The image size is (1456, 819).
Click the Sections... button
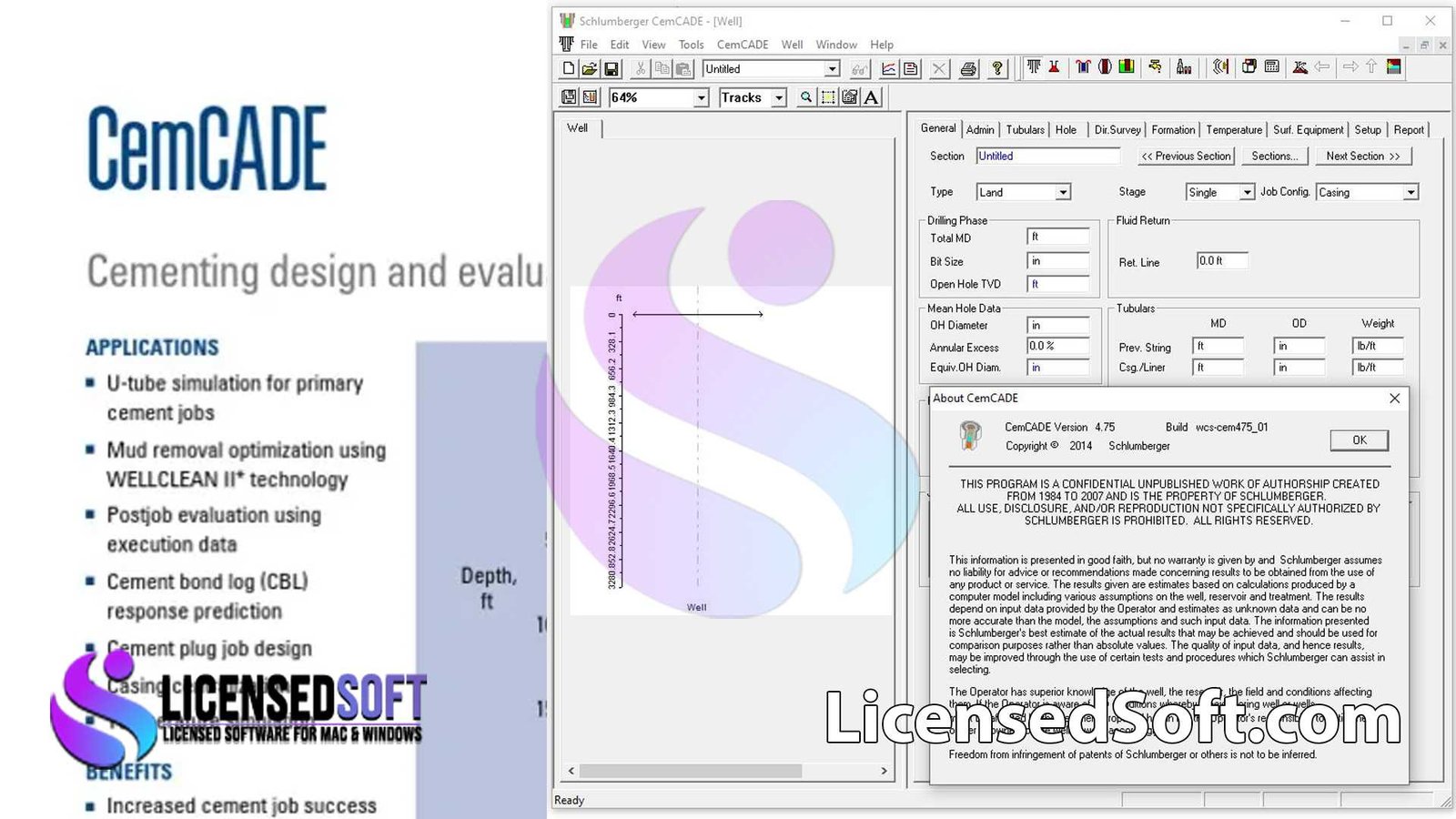click(1275, 157)
